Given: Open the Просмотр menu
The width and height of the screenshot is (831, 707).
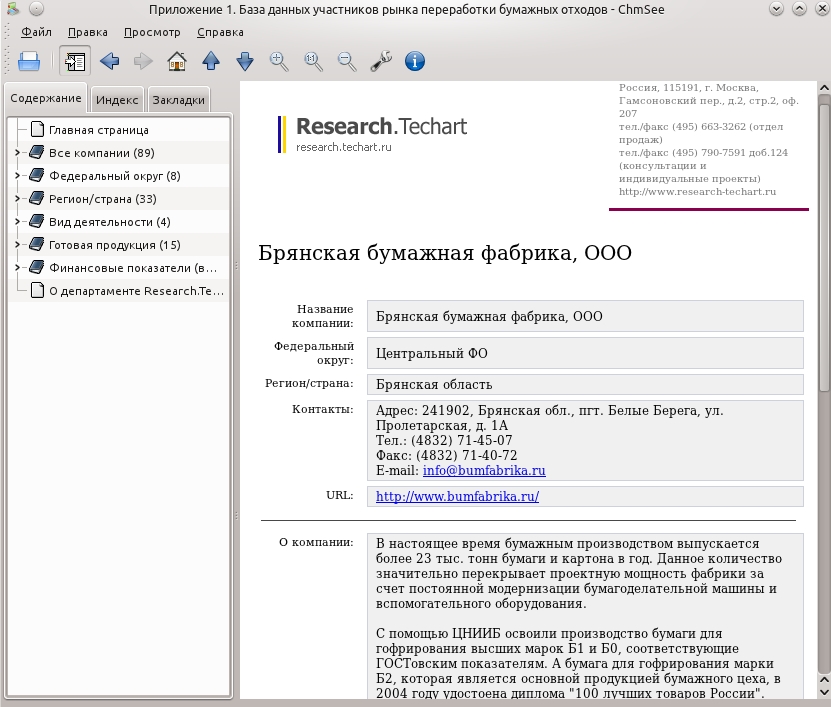Looking at the screenshot, I should (x=152, y=32).
